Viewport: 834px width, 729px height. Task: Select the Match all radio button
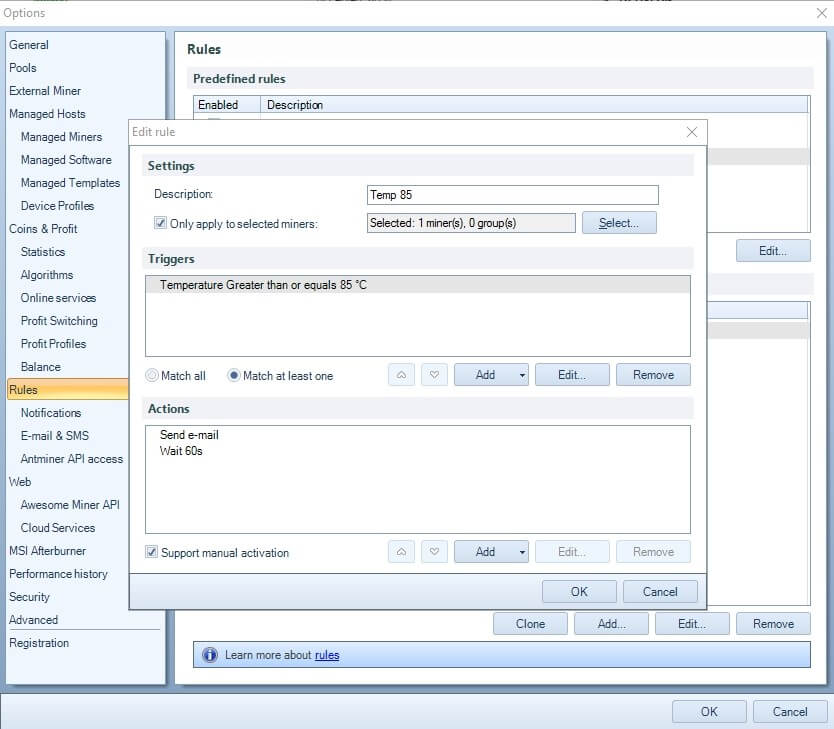[x=152, y=375]
